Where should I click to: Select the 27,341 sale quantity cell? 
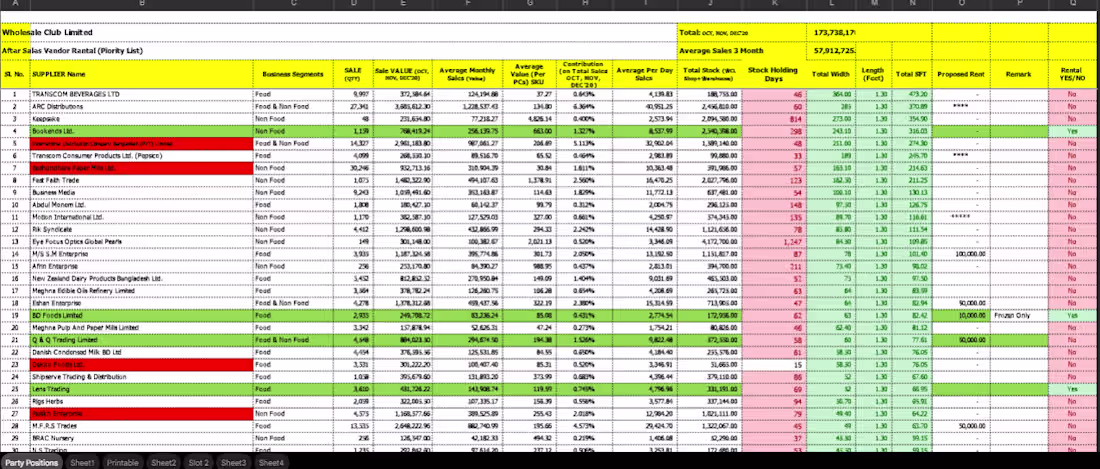click(x=353, y=106)
